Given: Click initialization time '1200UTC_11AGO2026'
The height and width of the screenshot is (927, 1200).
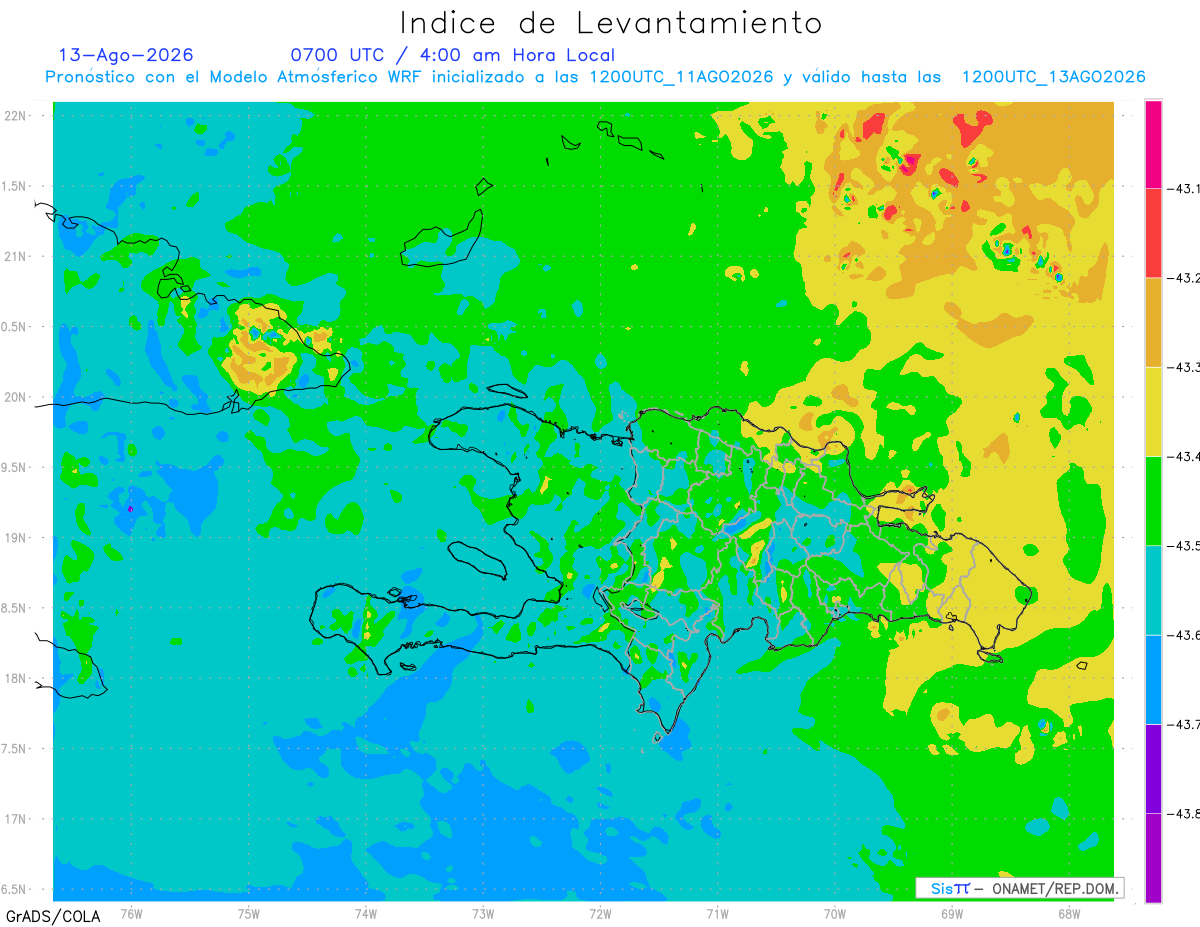Looking at the screenshot, I should pyautogui.click(x=681, y=77).
